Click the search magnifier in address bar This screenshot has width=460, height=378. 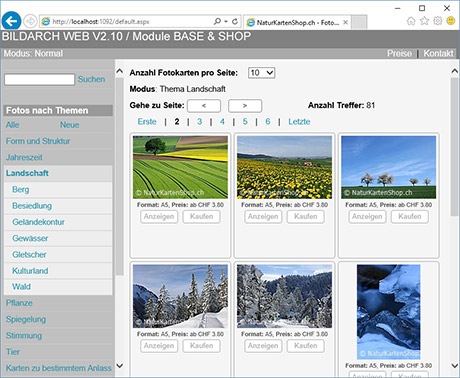coord(217,21)
